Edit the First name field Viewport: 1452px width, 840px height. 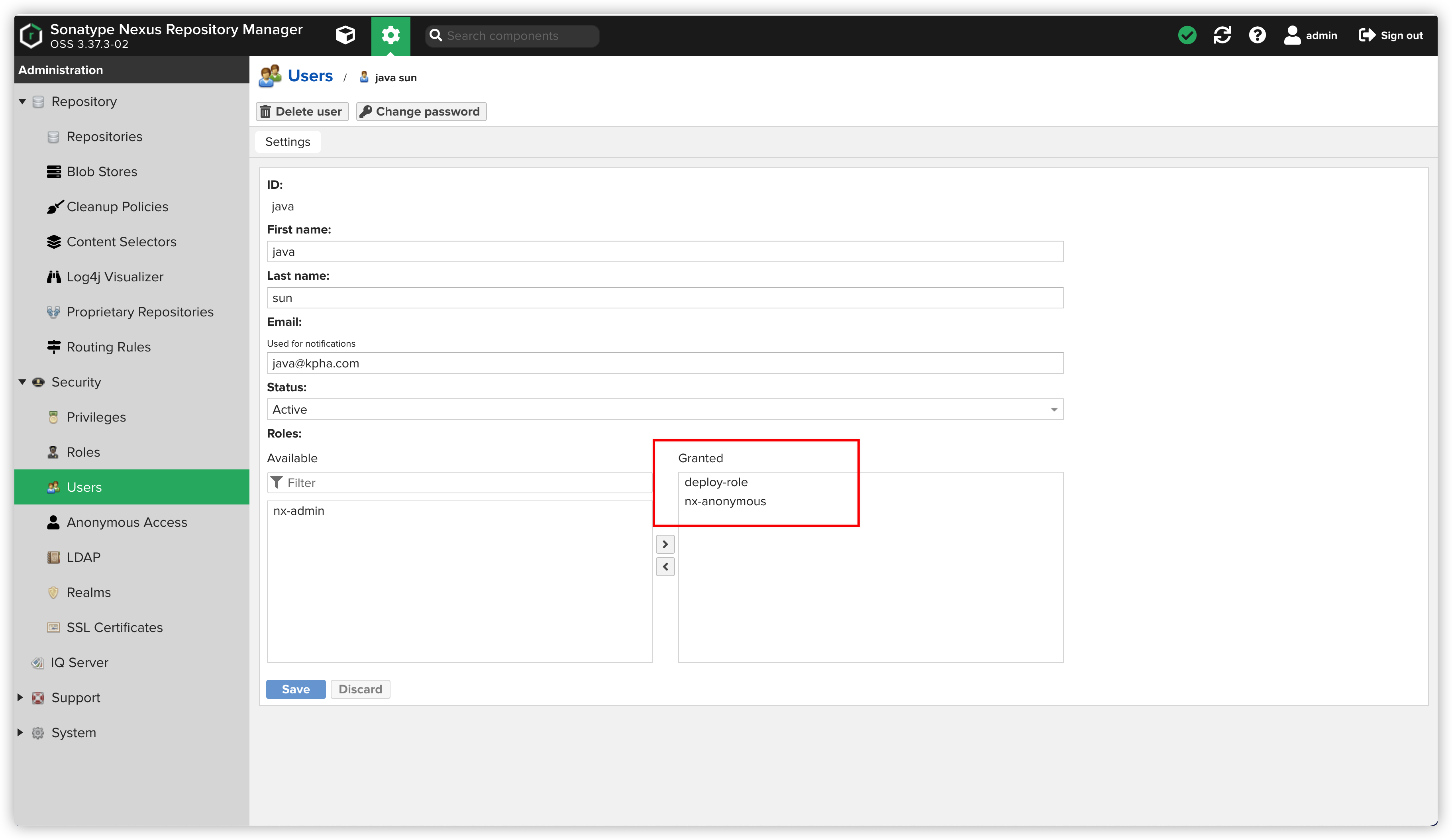(665, 252)
